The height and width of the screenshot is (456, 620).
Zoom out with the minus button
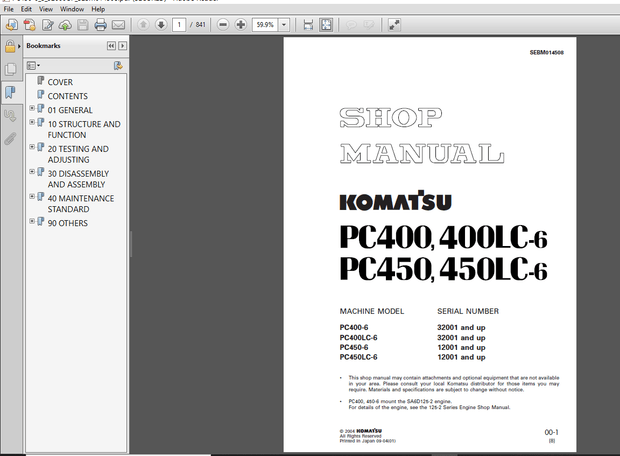point(223,25)
